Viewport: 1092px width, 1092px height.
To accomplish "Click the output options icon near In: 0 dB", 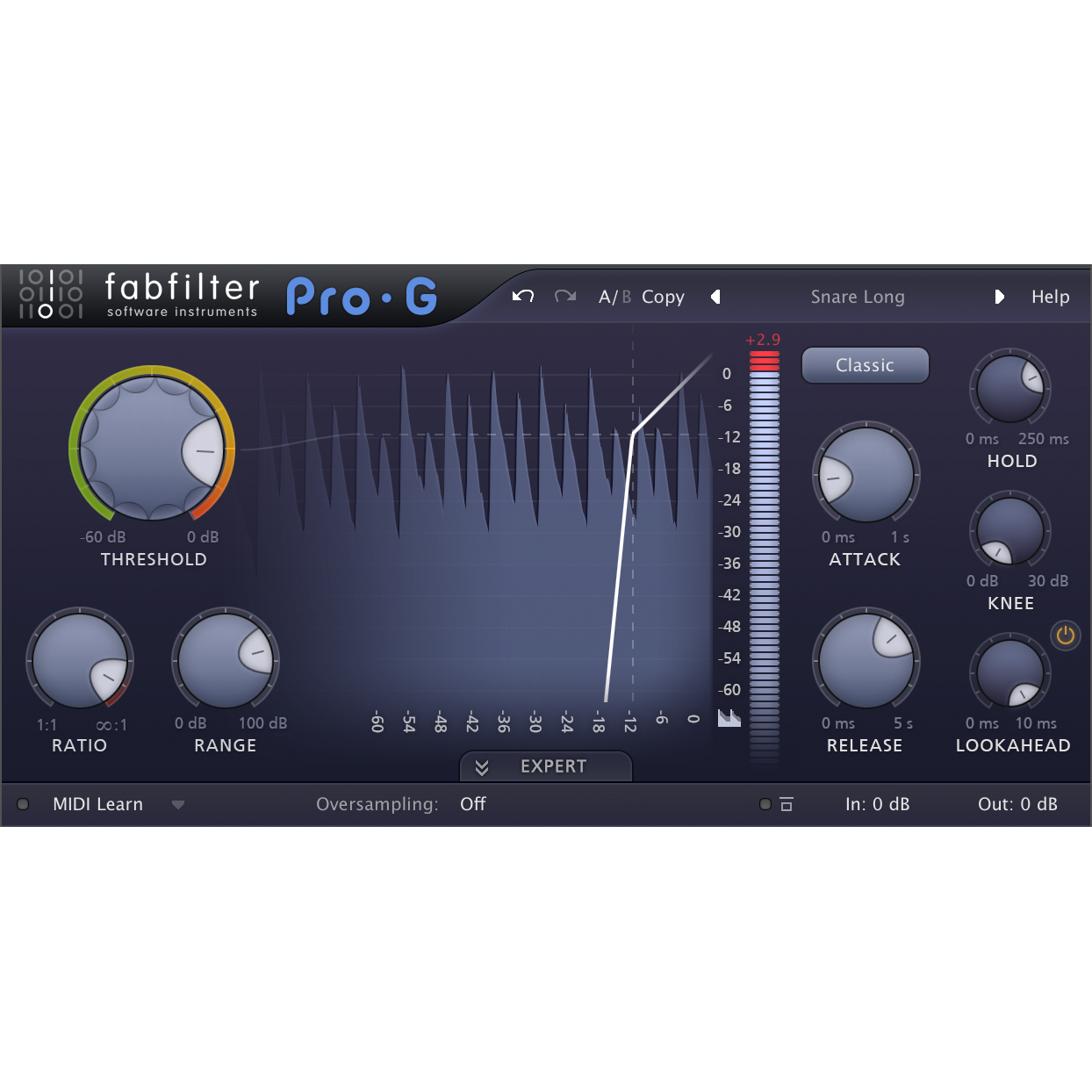I will (x=787, y=804).
